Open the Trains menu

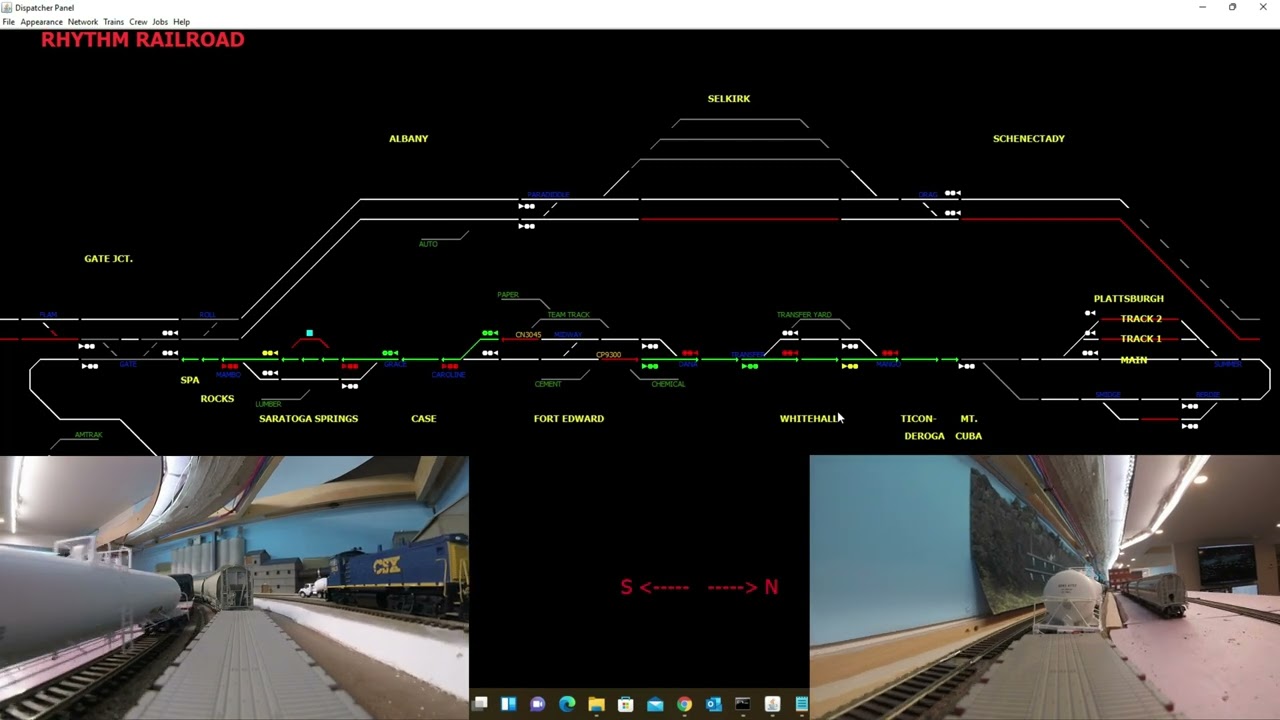(113, 22)
